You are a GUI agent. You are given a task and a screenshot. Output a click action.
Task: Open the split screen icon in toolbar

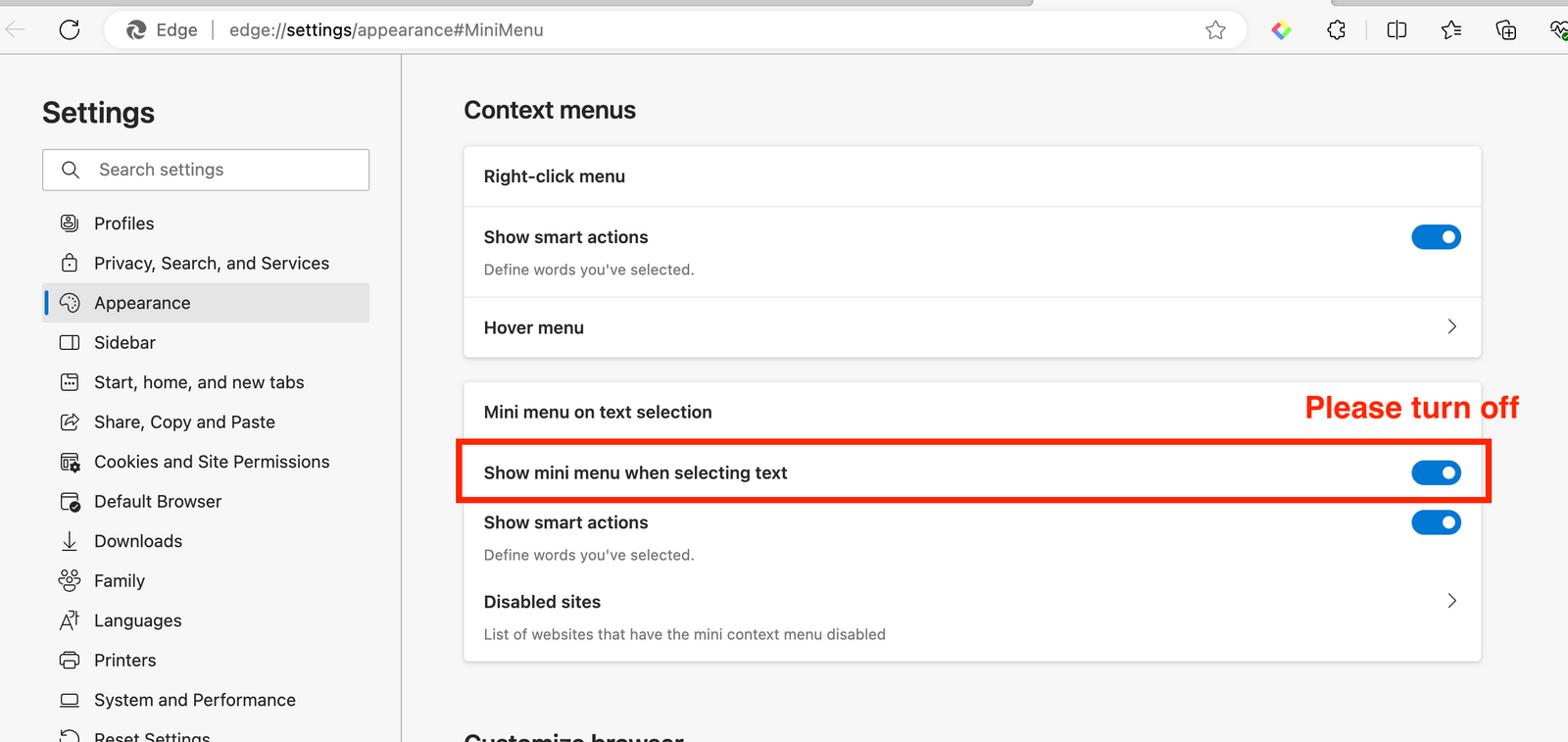pos(1396,29)
